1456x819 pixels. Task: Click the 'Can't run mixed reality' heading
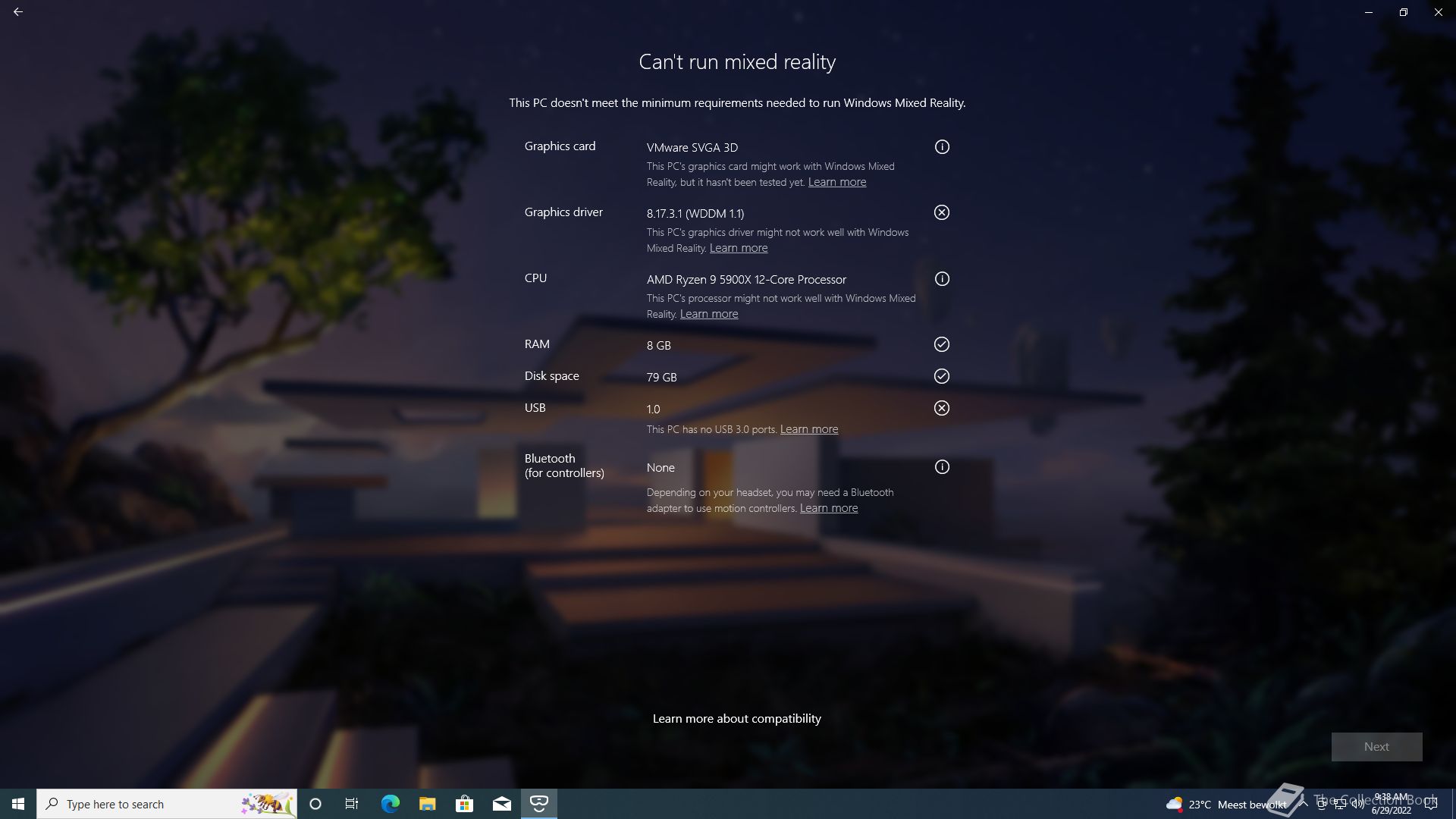click(737, 62)
